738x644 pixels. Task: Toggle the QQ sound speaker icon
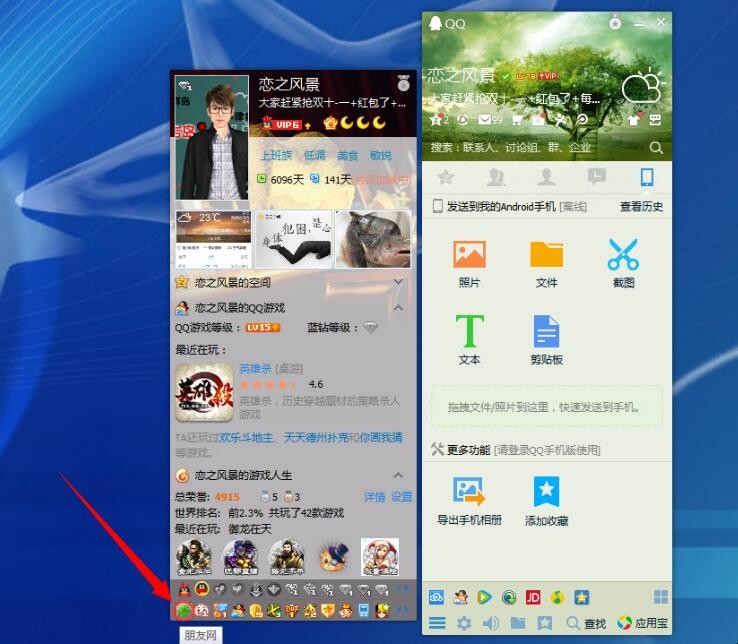(491, 623)
